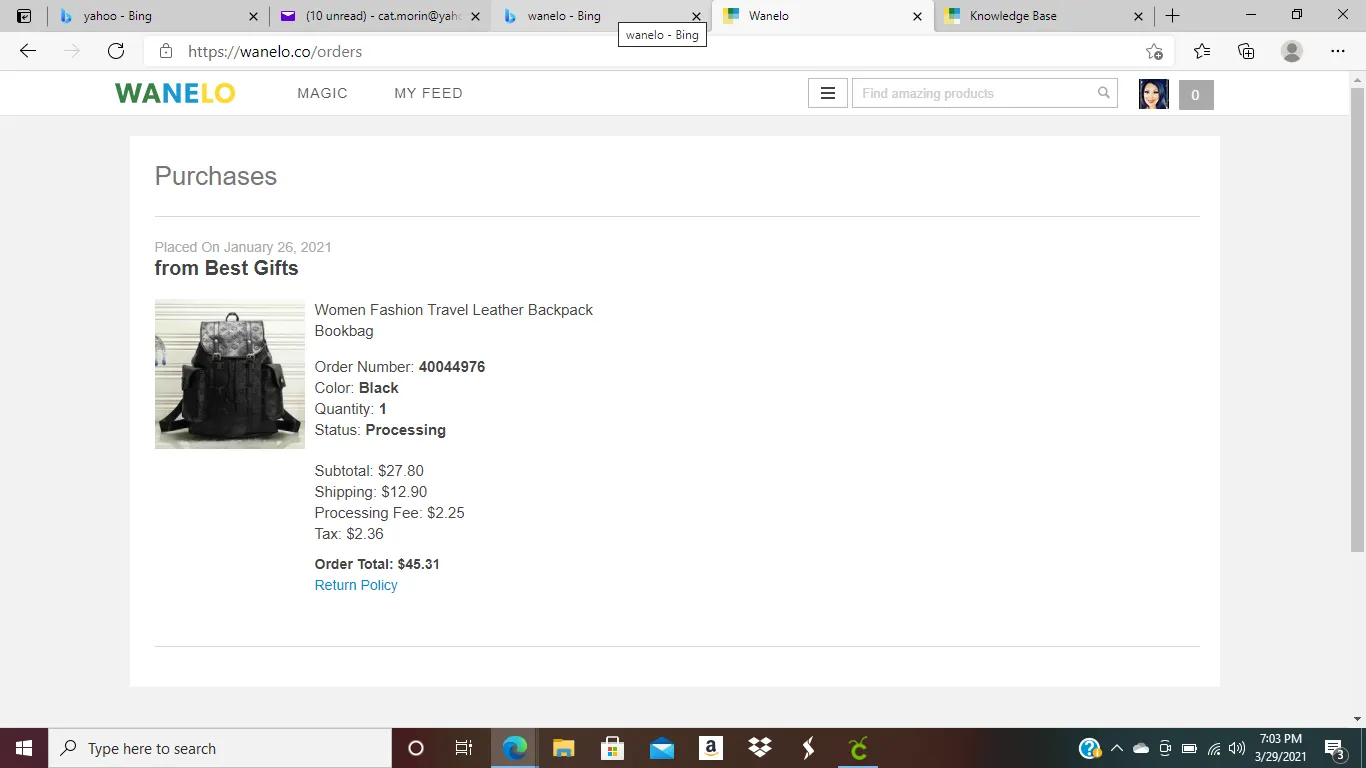Screen dimensions: 1366x768
Task: Switch to the Knowledge Base tab
Action: coord(1040,16)
